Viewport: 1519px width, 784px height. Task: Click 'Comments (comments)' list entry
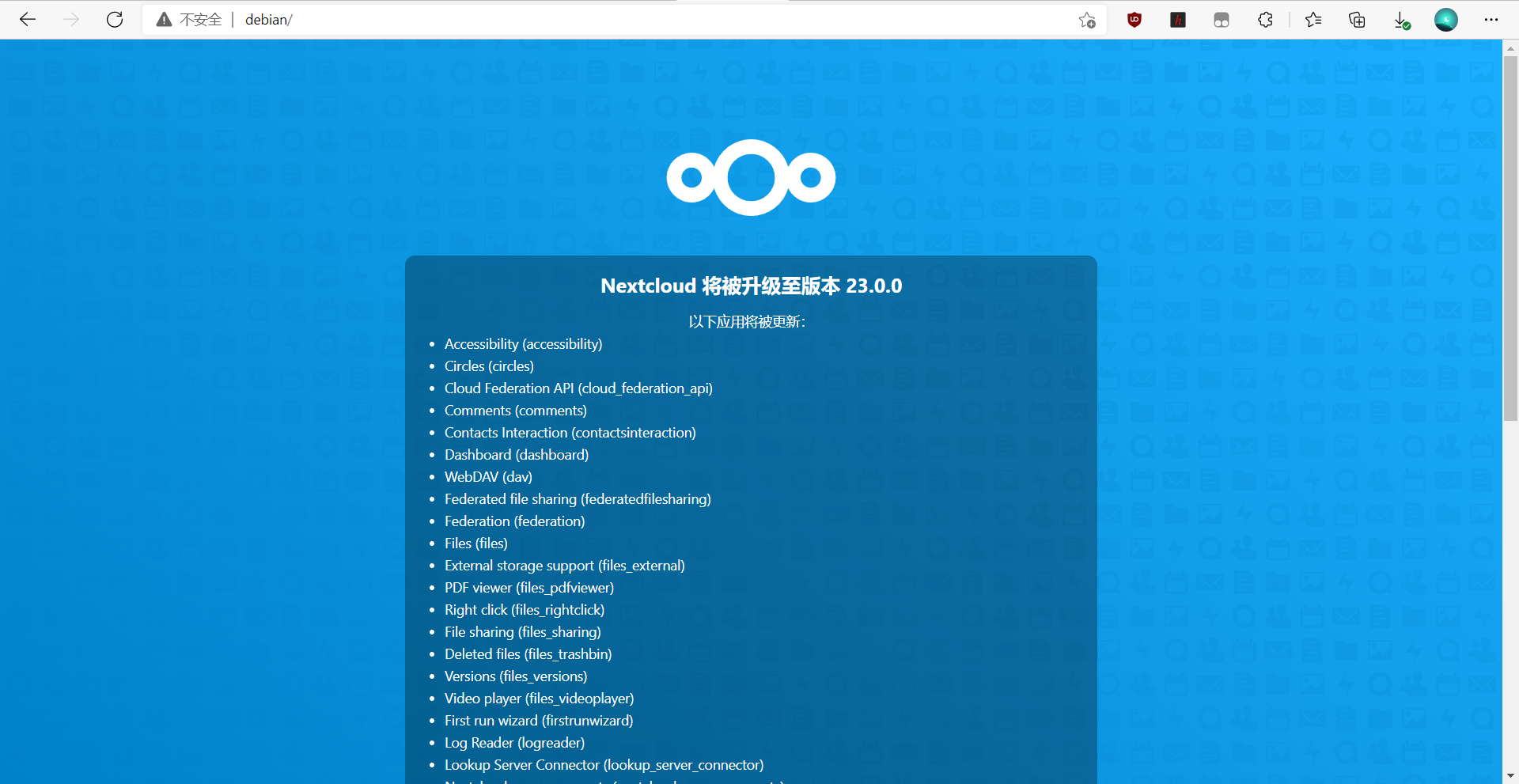point(516,411)
